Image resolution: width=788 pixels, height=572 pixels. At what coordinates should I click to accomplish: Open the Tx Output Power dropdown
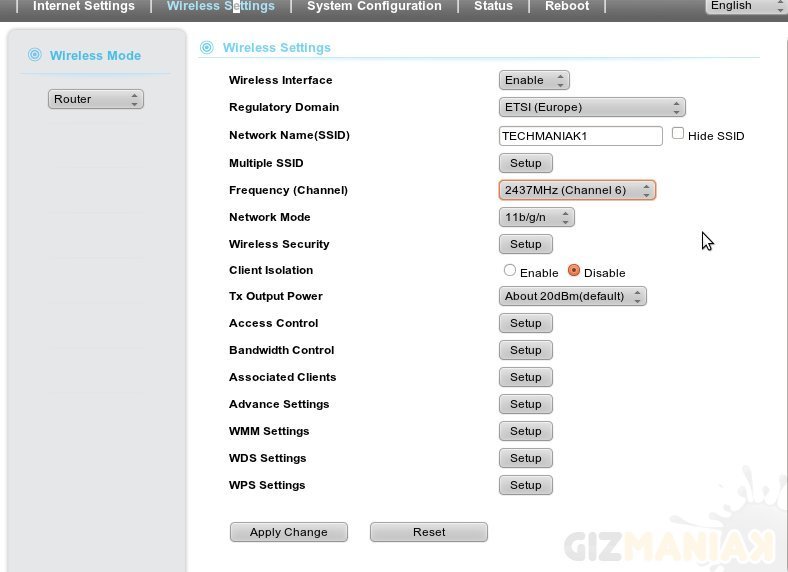pyautogui.click(x=572, y=296)
